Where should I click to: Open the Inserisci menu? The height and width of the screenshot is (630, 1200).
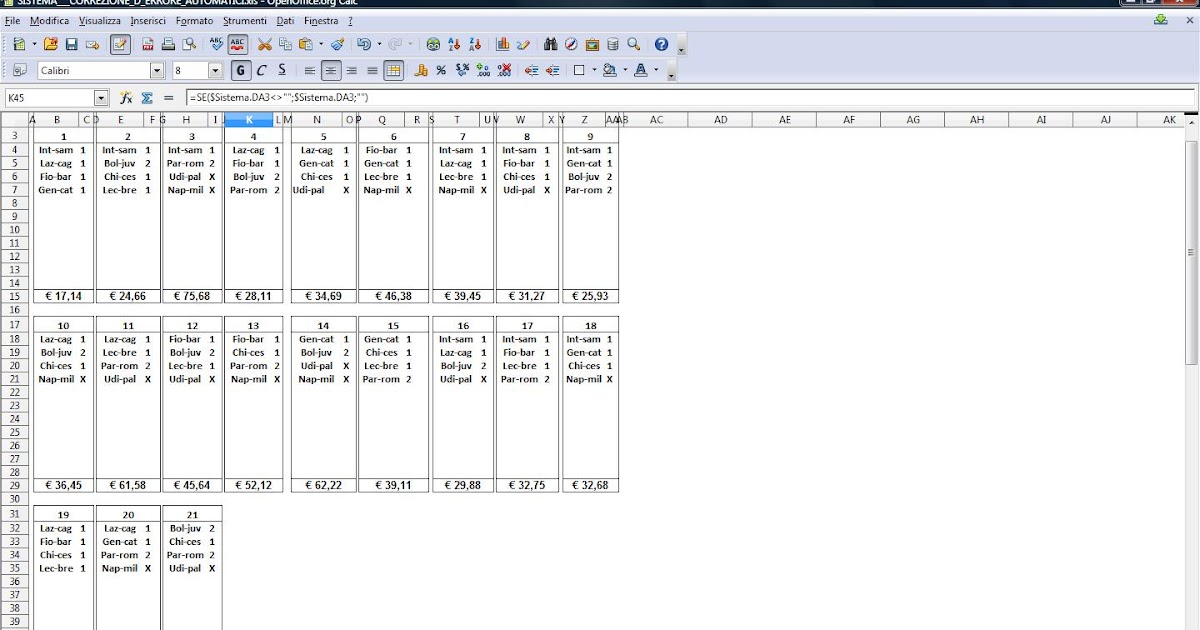click(149, 21)
